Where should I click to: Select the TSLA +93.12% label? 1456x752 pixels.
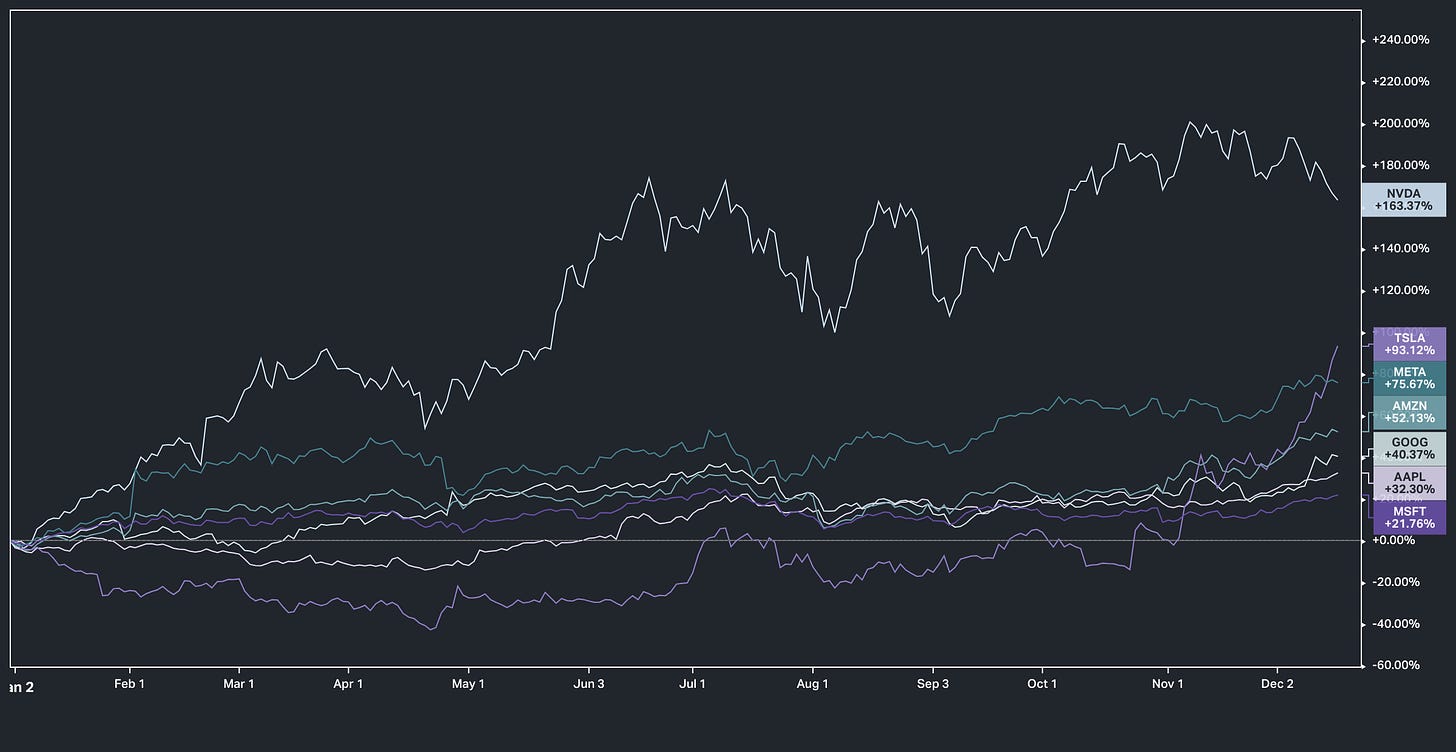click(1409, 344)
